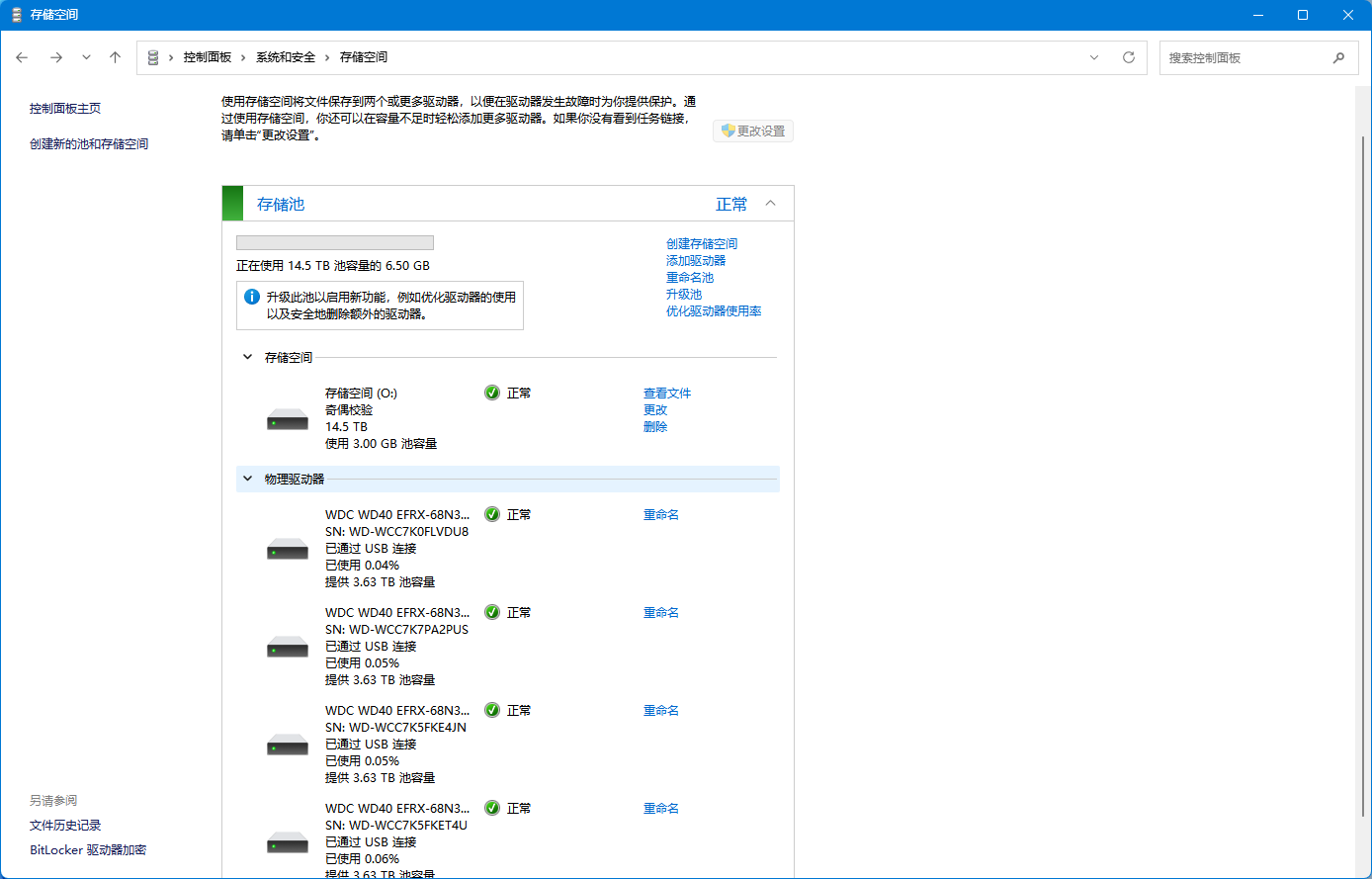
Task: Open 文件历史记录 link
Action: pyautogui.click(x=65, y=826)
